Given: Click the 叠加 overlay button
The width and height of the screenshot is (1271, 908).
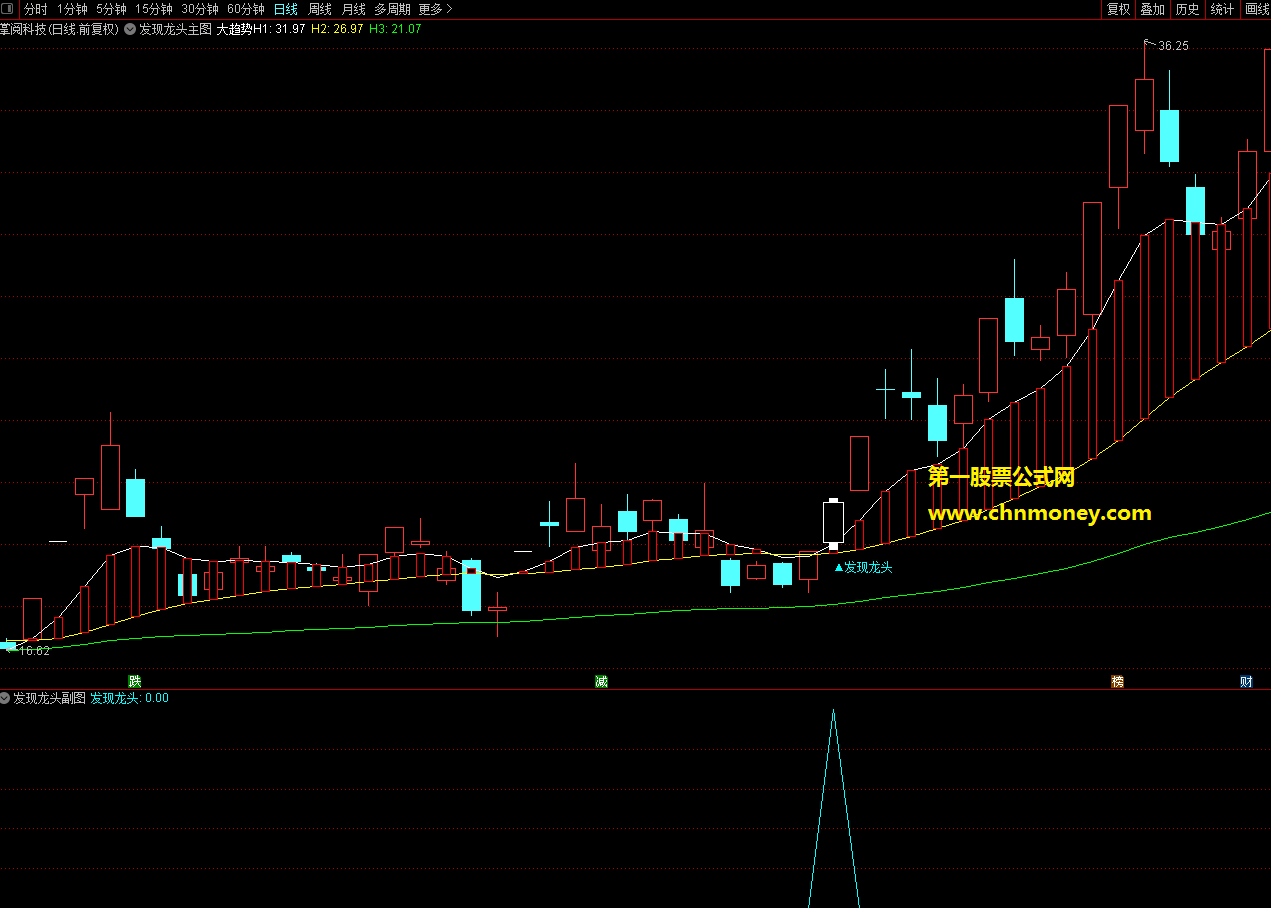Looking at the screenshot, I should [x=1153, y=9].
